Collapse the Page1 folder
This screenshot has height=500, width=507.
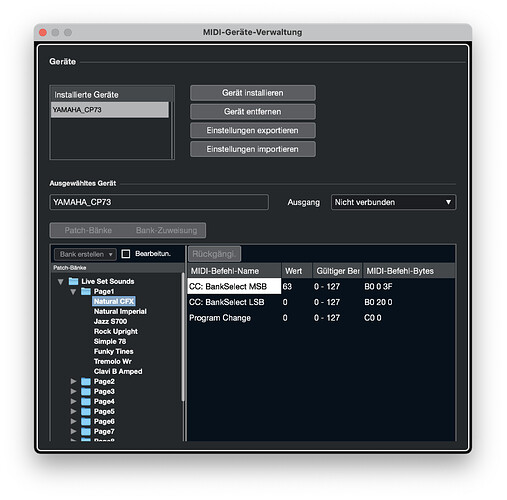coord(73,292)
